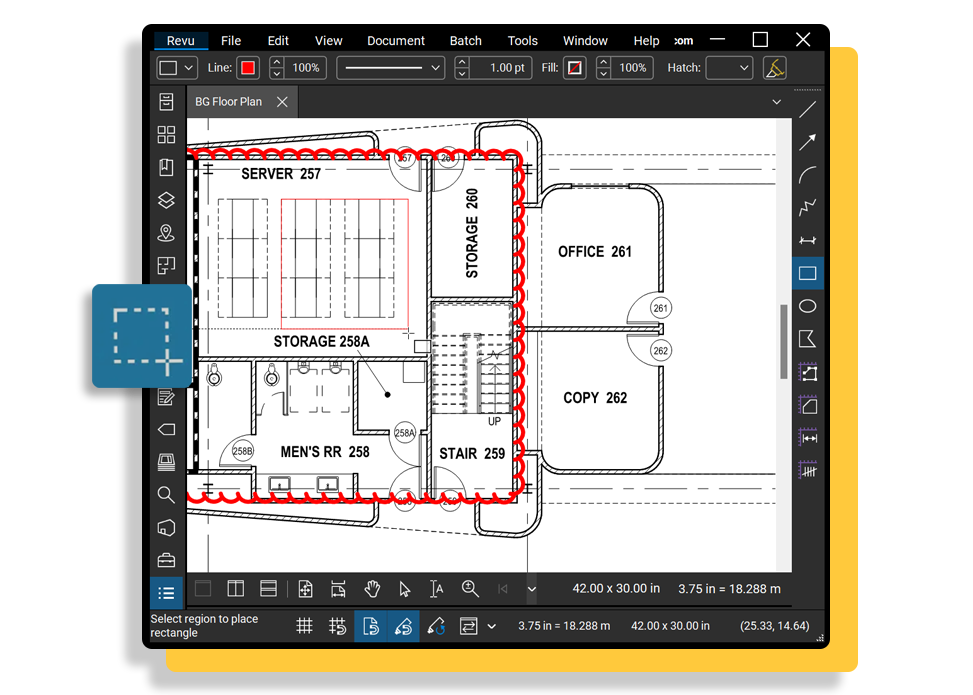
Task: Open the Search panel
Action: [167, 495]
